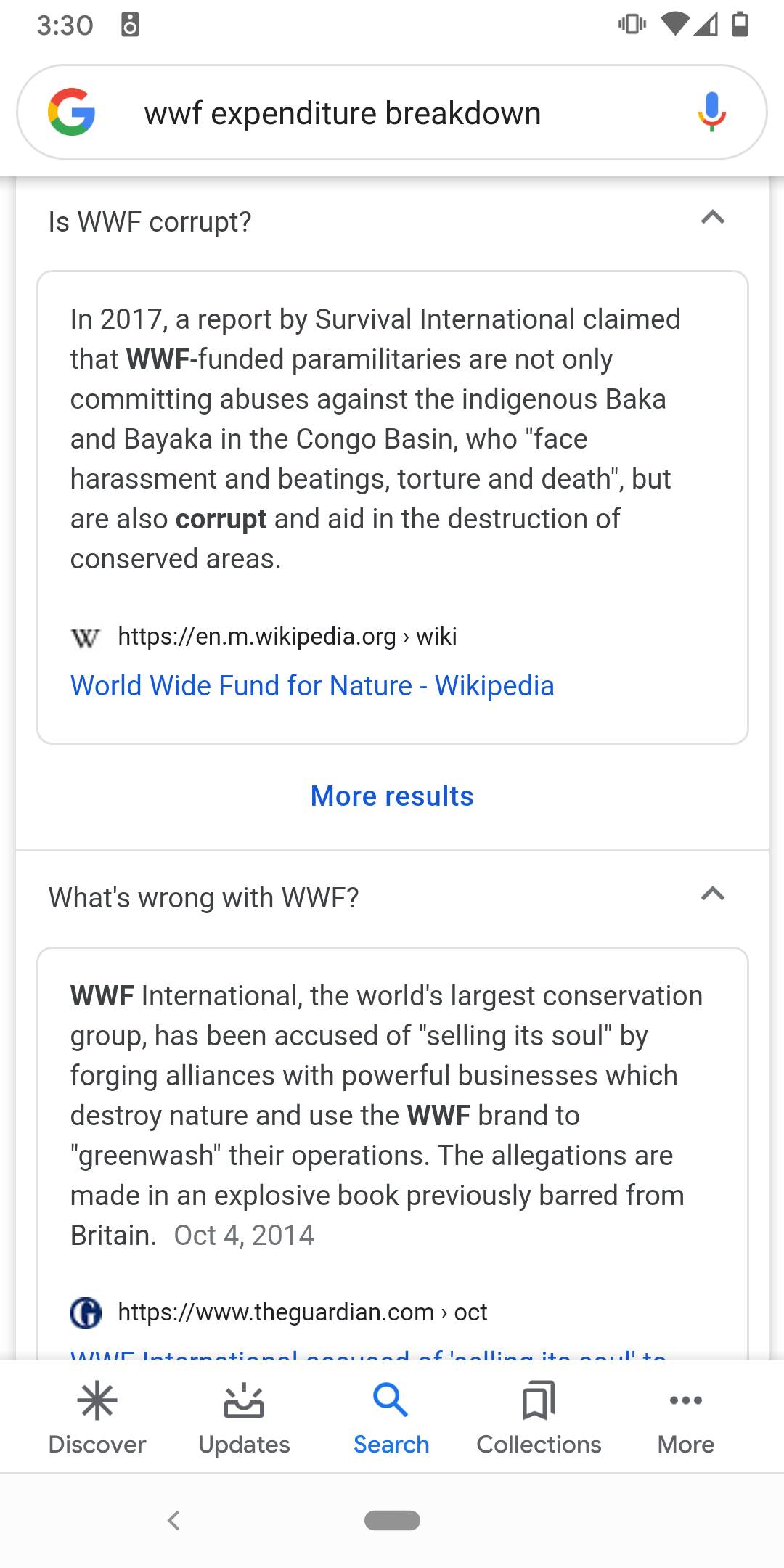Tap the home gesture pill

(392, 1520)
